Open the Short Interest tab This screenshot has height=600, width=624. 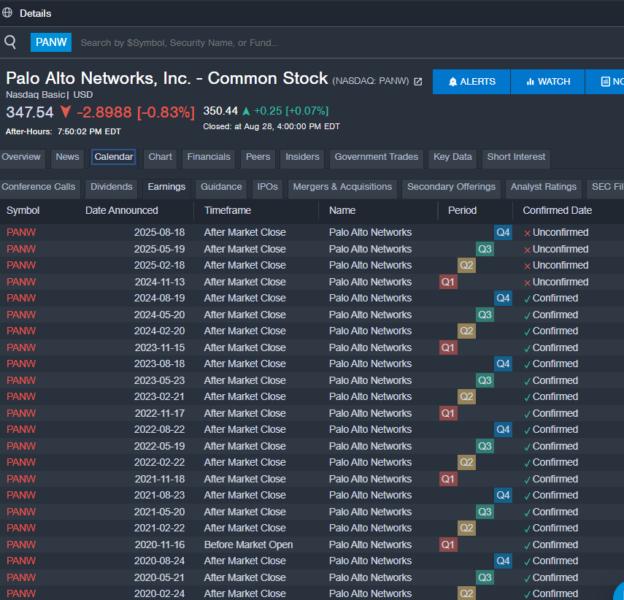(516, 157)
